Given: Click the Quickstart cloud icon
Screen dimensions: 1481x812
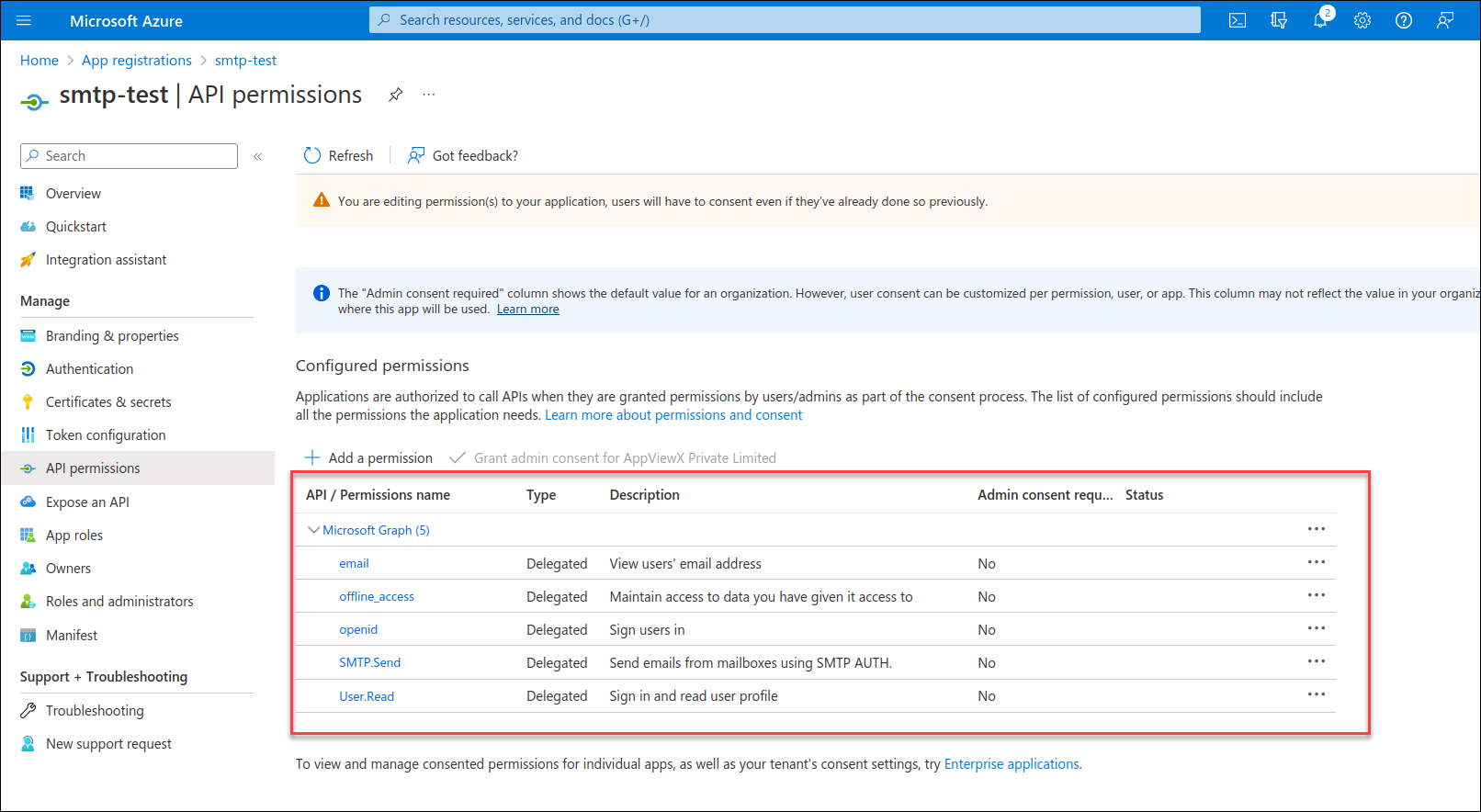Looking at the screenshot, I should point(28,226).
